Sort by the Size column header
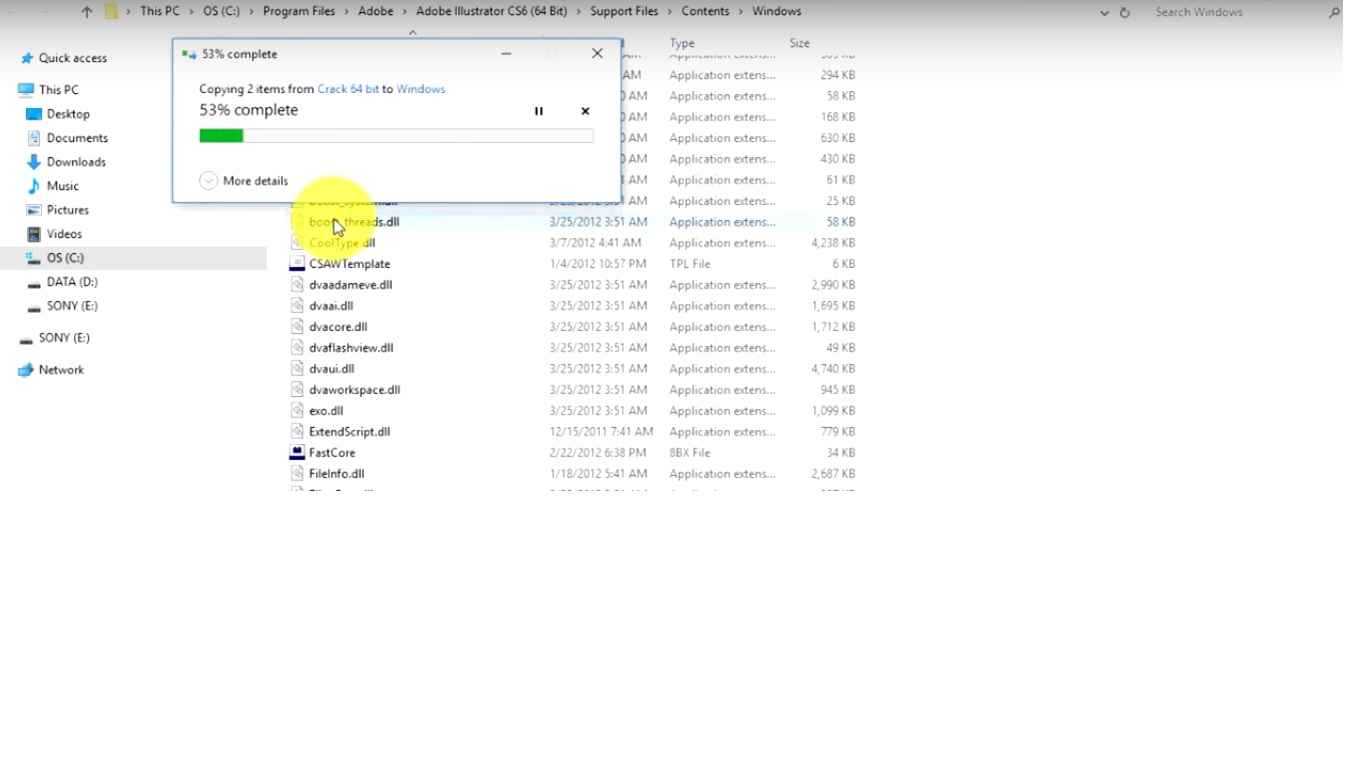 pyautogui.click(x=800, y=43)
